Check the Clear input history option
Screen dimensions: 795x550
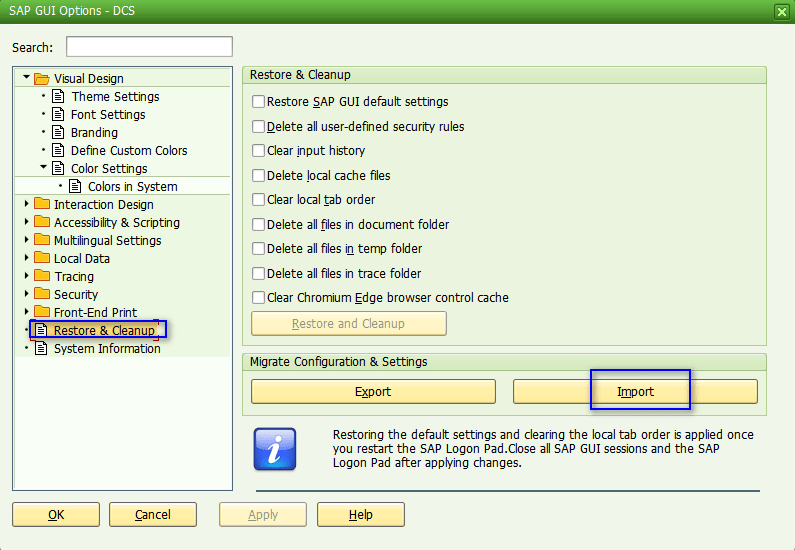[x=259, y=151]
